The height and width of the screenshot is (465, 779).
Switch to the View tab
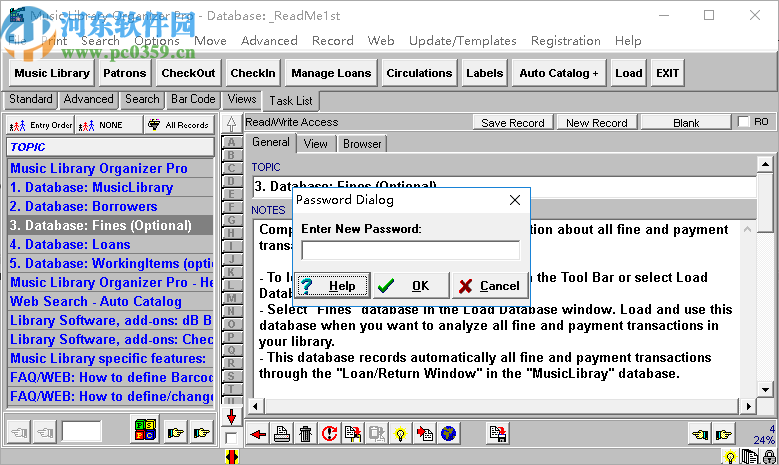[315, 144]
